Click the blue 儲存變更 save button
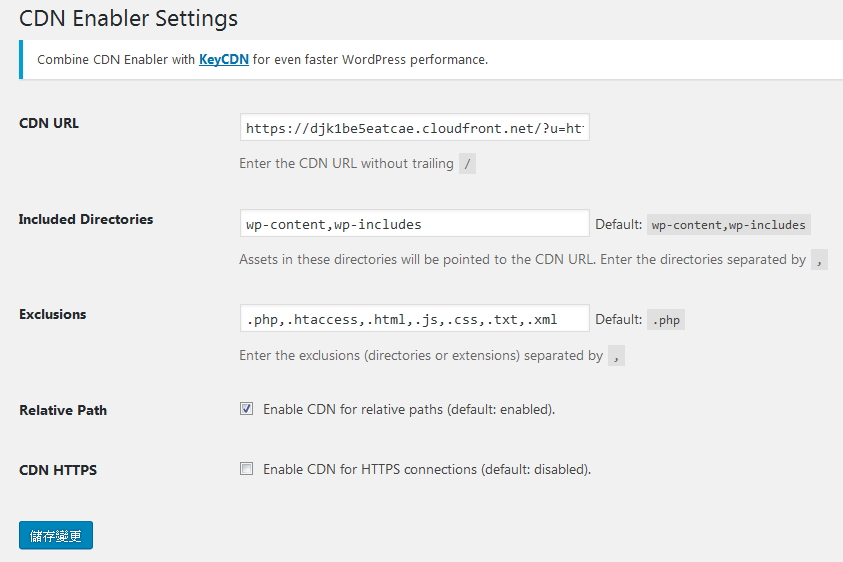 (x=56, y=536)
